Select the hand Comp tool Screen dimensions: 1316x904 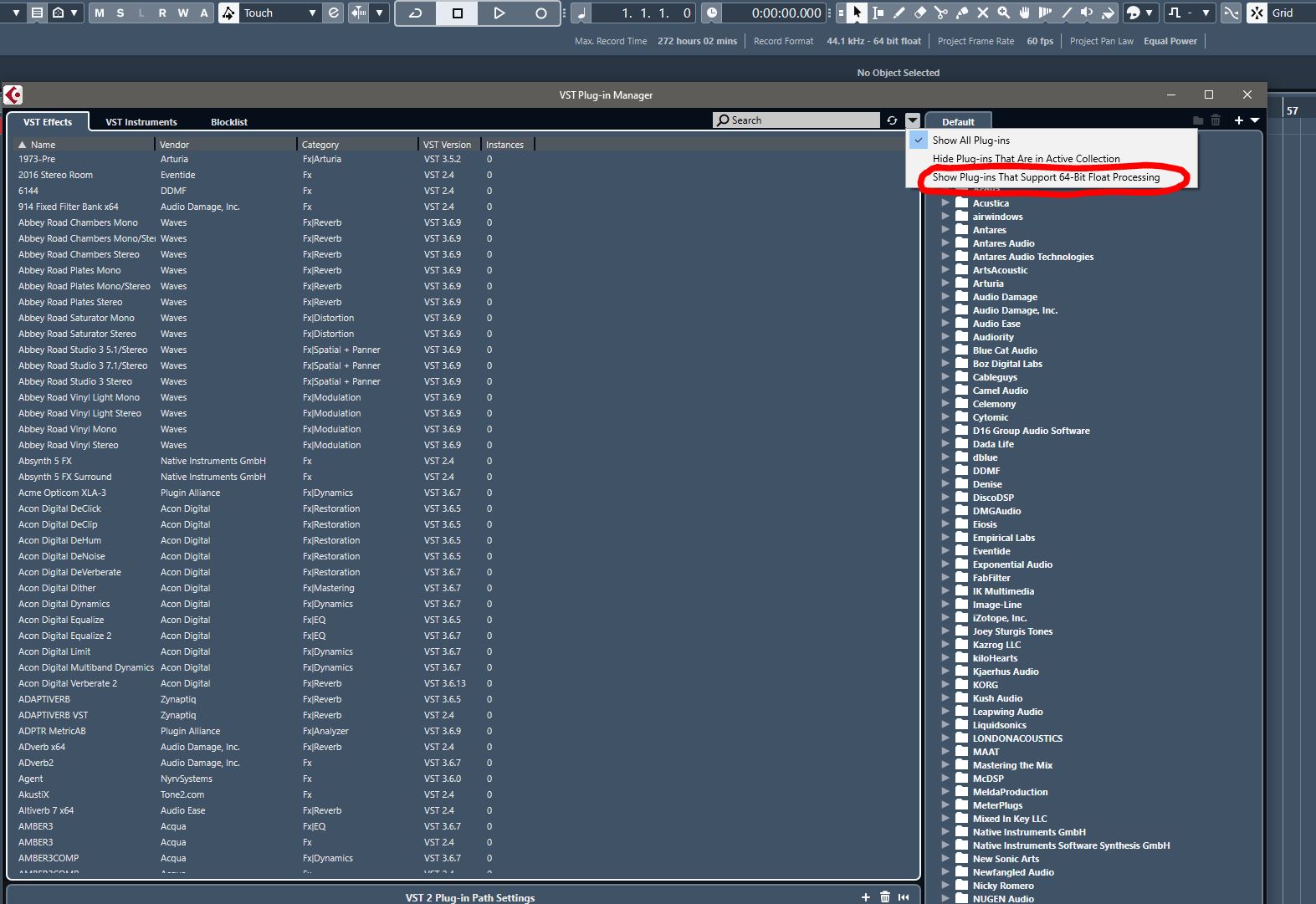click(1024, 13)
